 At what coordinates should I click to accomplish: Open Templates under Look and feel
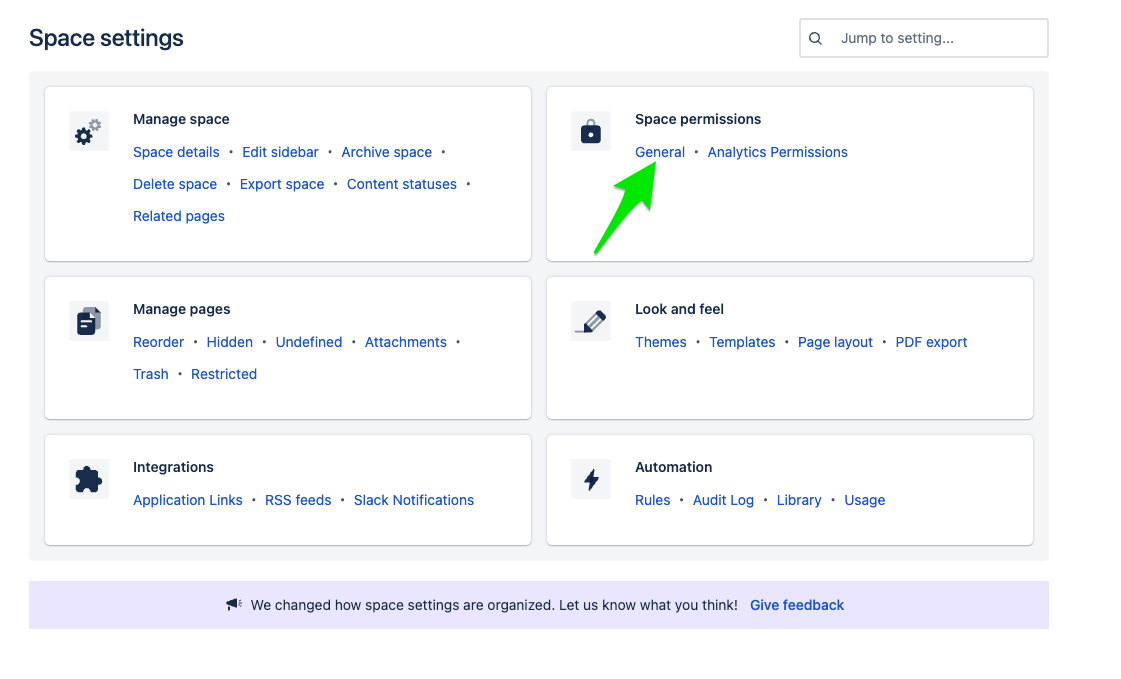[742, 342]
